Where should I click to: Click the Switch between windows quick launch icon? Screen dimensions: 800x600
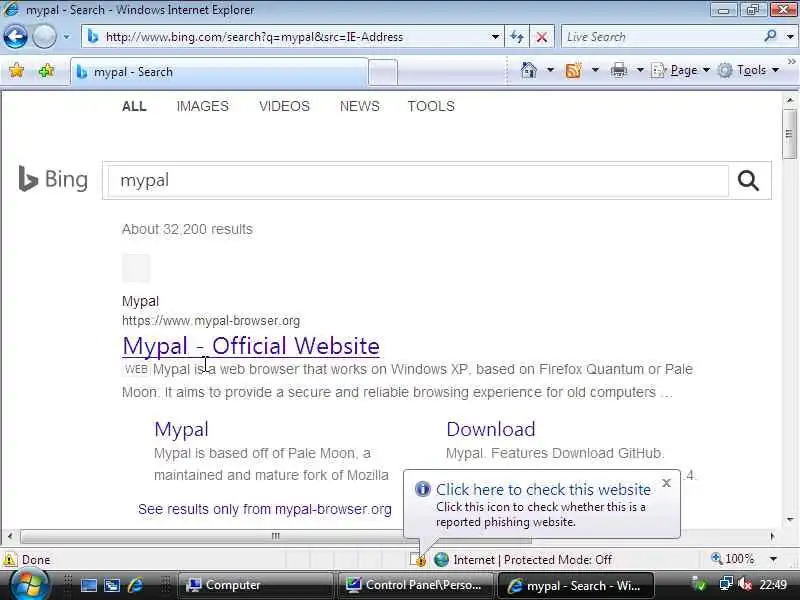112,585
